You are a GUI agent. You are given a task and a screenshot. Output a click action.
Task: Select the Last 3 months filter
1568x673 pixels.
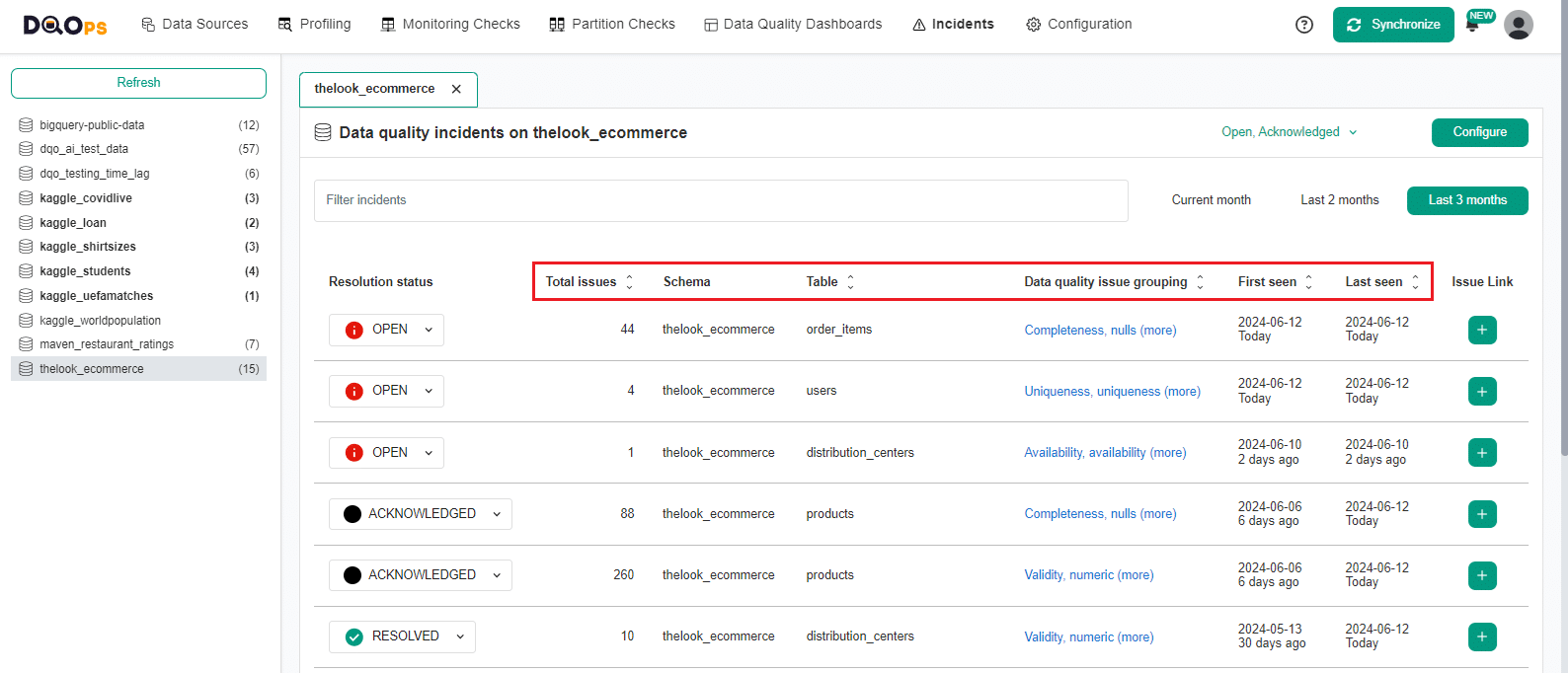point(1468,200)
